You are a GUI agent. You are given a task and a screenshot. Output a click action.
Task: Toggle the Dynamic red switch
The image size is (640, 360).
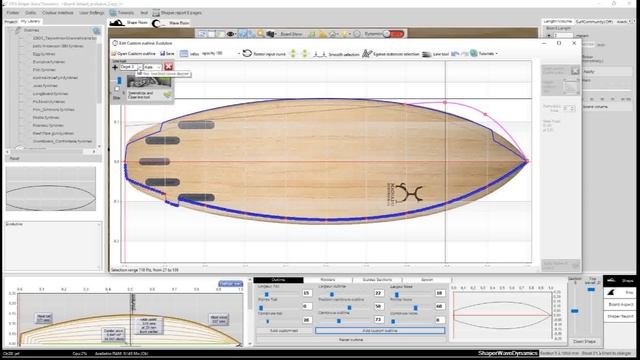[x=393, y=34]
